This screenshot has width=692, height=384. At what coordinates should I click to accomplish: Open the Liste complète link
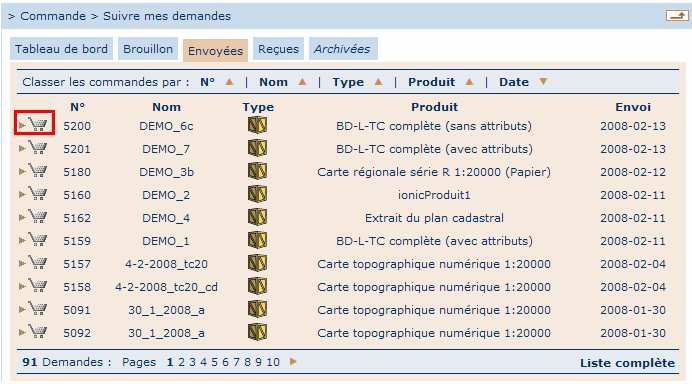point(628,363)
